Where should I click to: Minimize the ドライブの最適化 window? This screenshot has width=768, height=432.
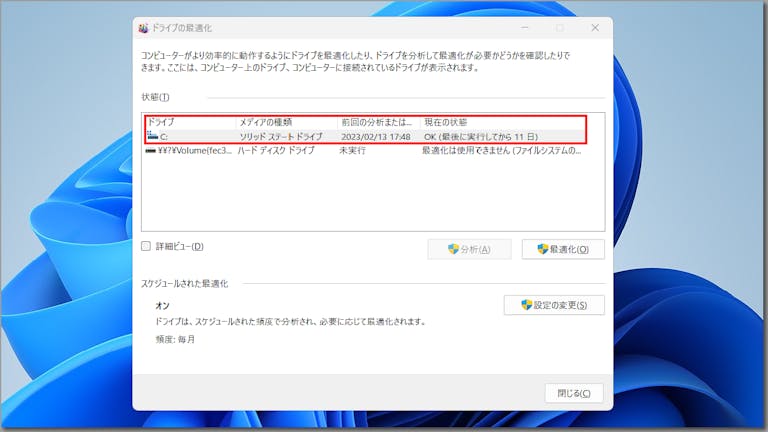525,28
